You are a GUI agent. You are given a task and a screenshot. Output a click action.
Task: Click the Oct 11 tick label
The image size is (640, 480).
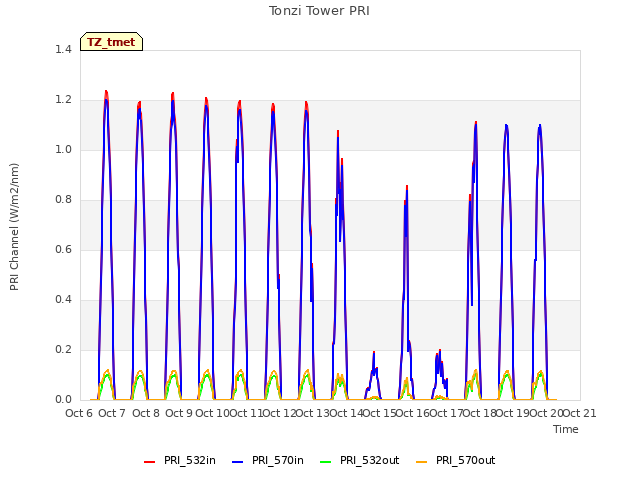coord(246,413)
